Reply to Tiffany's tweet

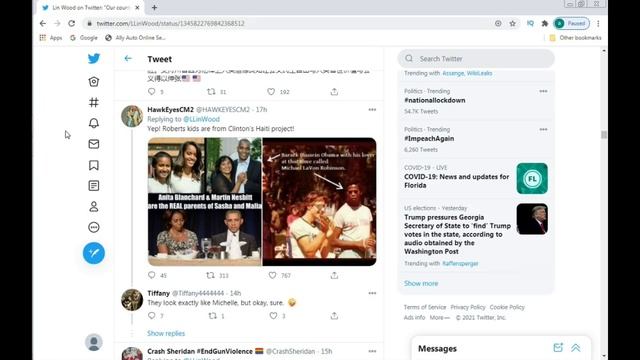click(x=151, y=316)
